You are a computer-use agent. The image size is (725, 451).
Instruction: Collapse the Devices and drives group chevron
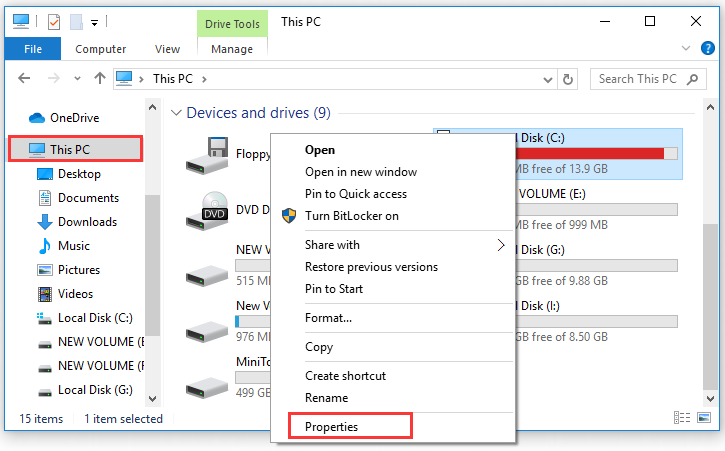pyautogui.click(x=176, y=113)
